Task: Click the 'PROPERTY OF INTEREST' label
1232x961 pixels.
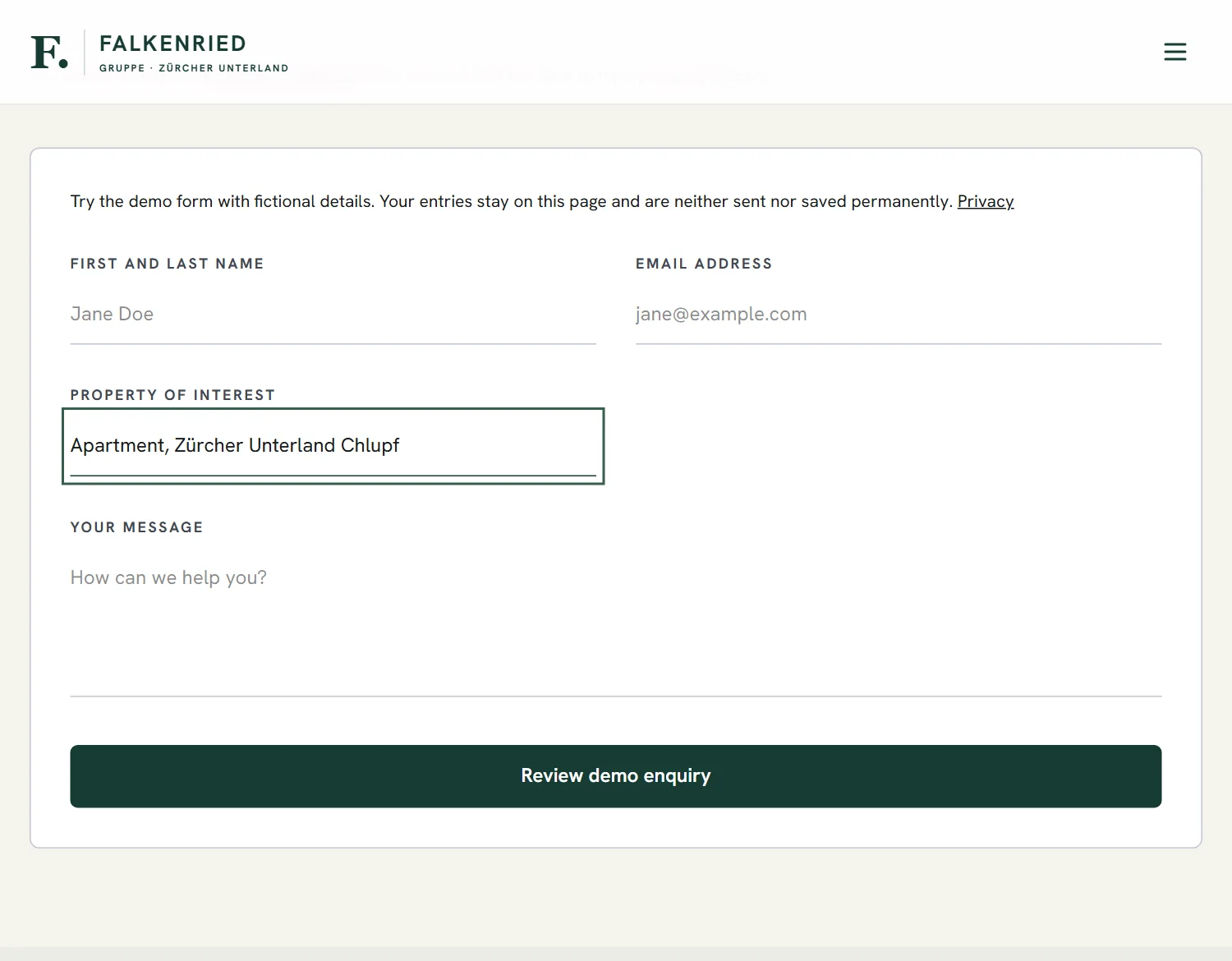Action: tap(172, 395)
